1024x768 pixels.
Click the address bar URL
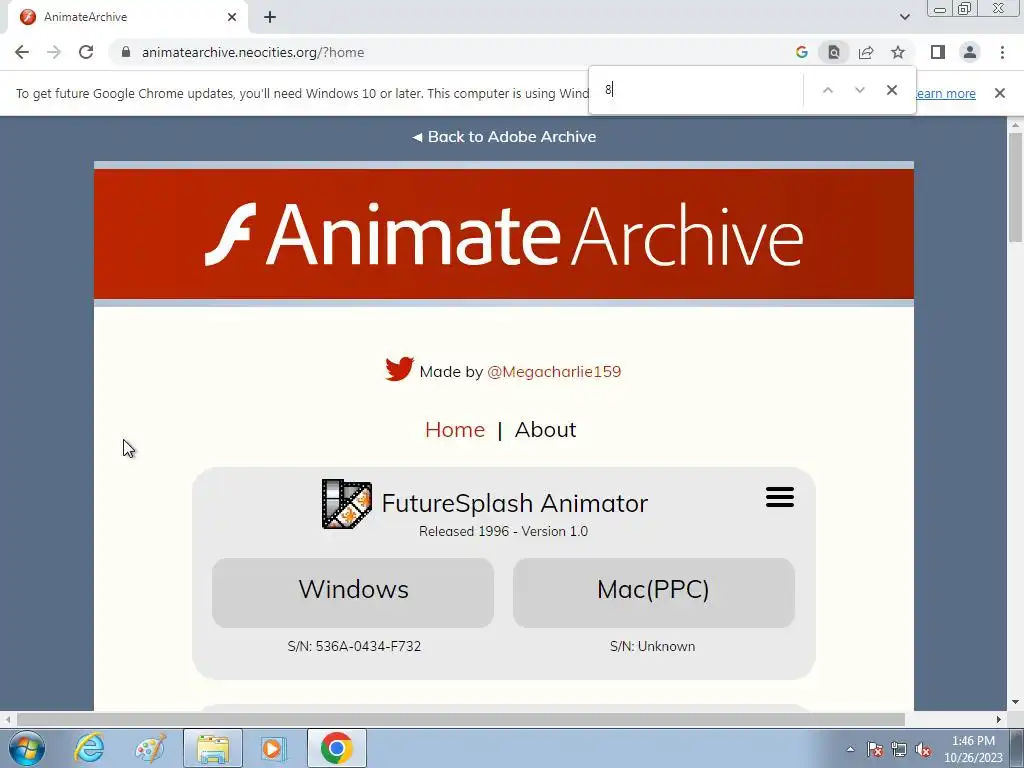(253, 52)
